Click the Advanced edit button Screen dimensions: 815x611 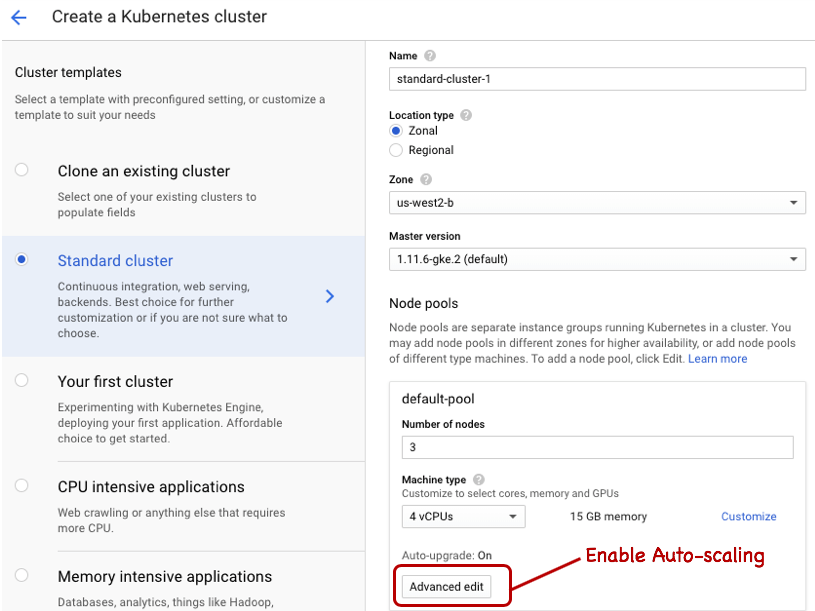446,587
